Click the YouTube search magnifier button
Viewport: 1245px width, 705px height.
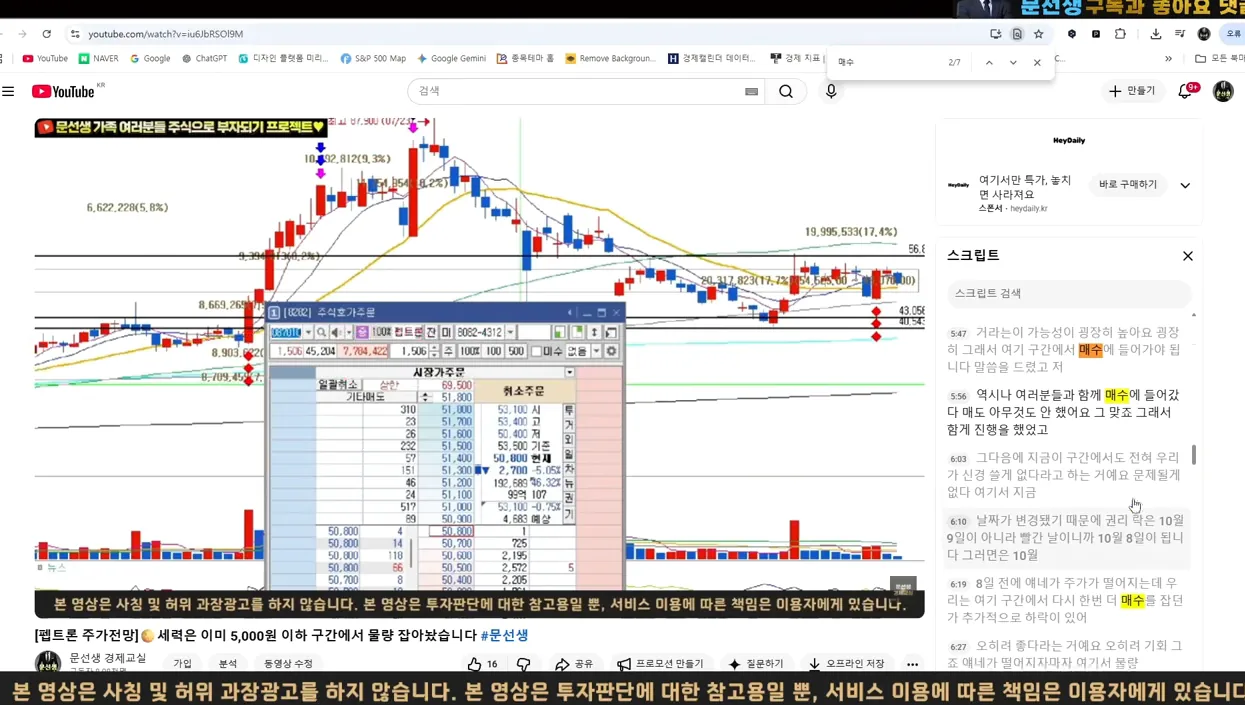tap(786, 91)
